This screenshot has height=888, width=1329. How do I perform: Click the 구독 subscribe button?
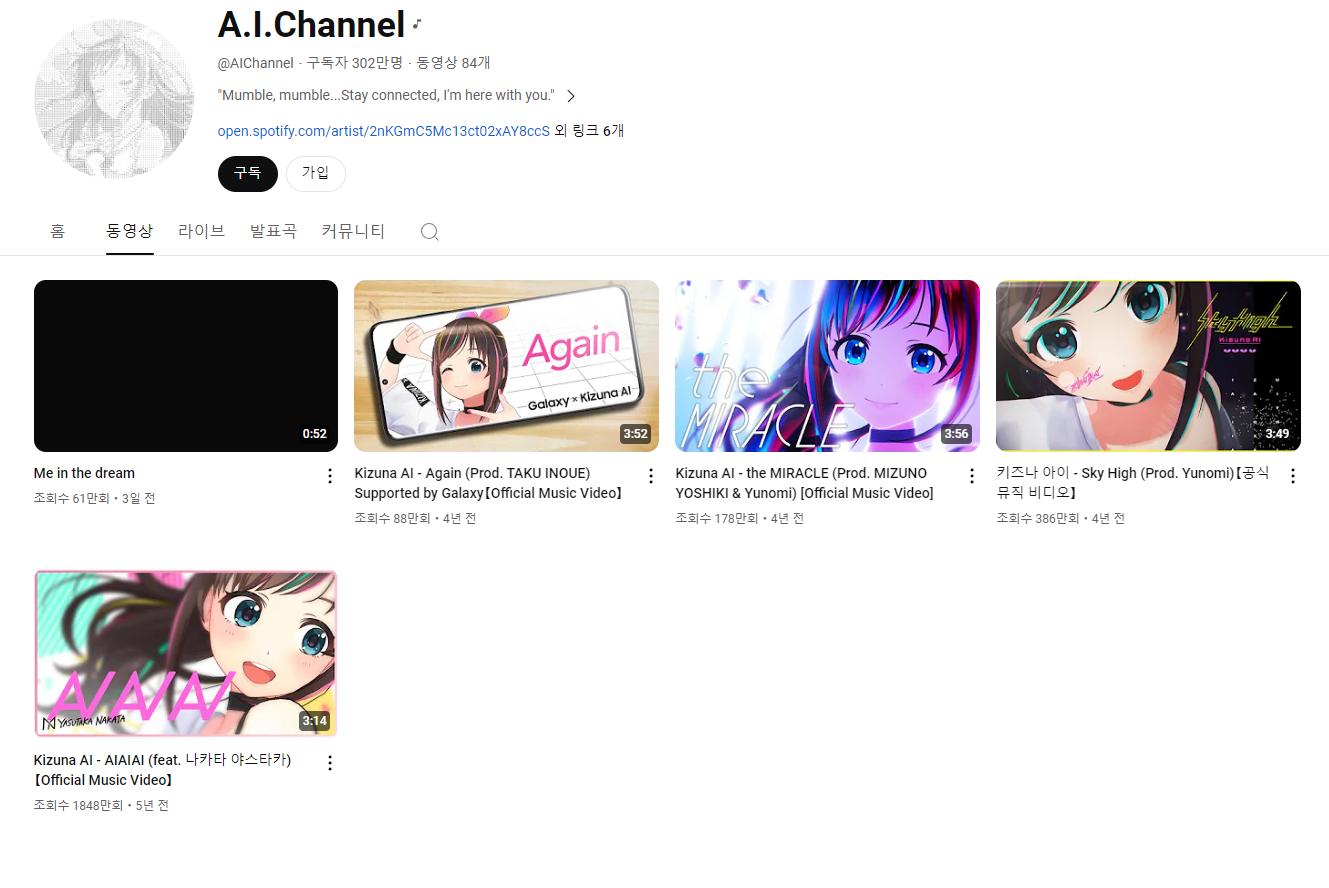[247, 173]
